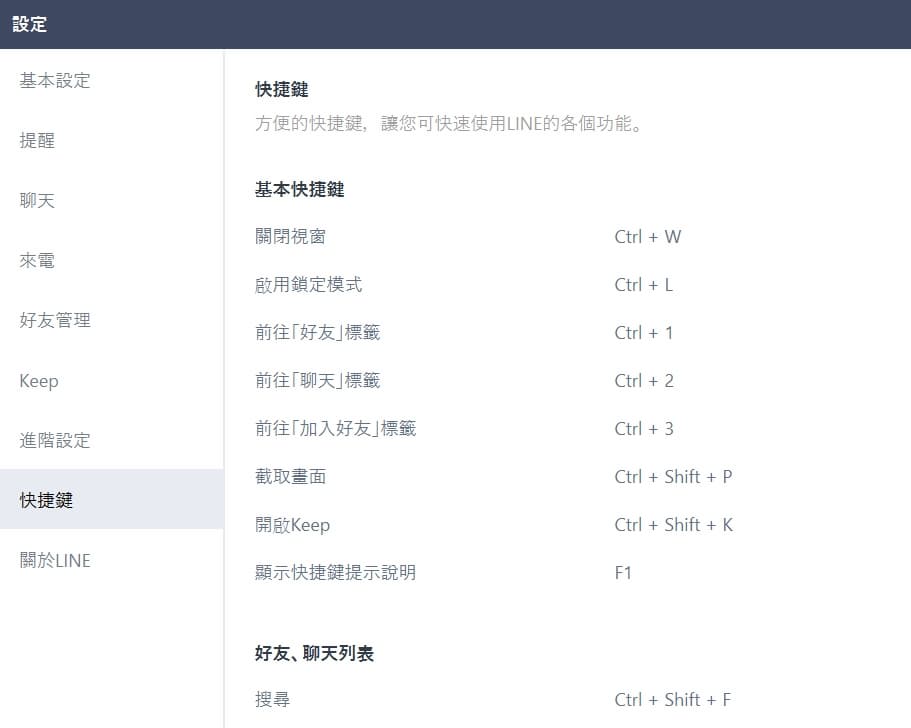Click the Ctrl + Shift + F value

(673, 699)
